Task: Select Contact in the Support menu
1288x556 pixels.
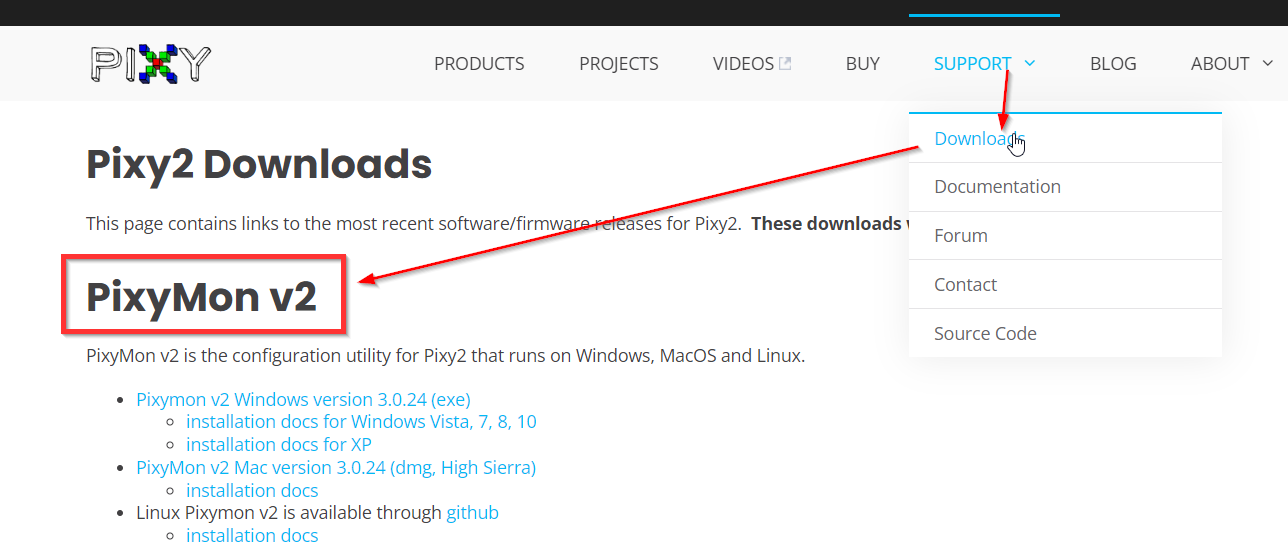Action: tap(1065, 284)
